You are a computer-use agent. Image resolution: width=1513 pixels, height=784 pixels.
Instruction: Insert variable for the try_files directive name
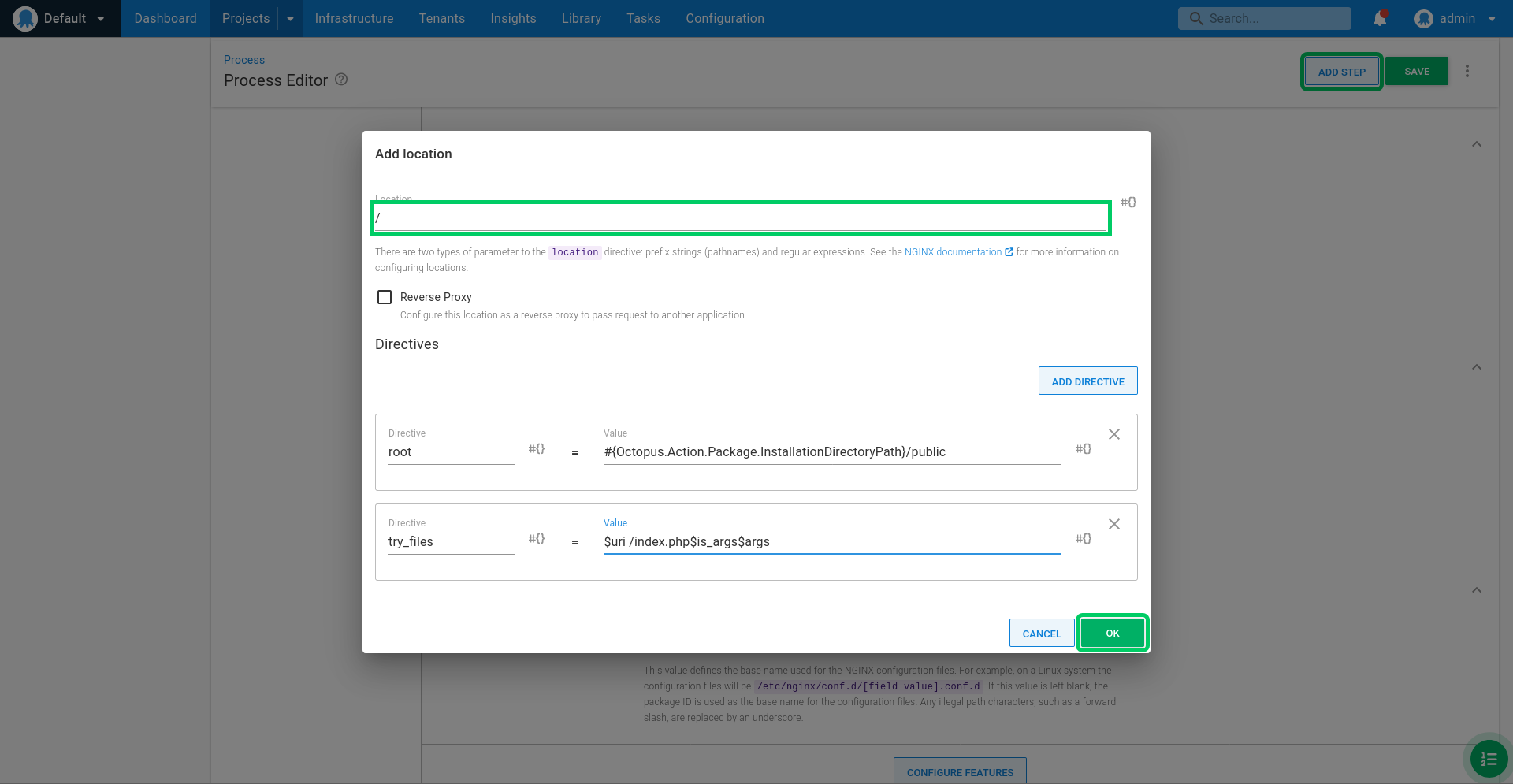[x=537, y=539]
